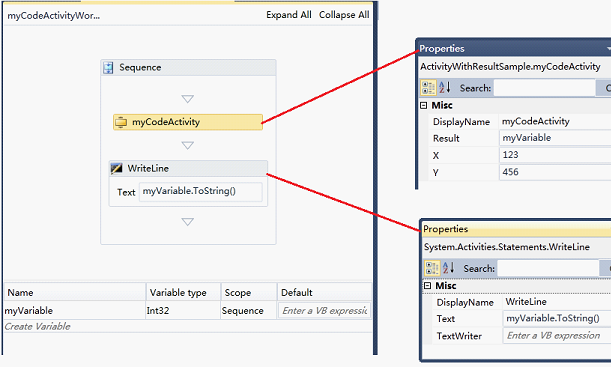Click drop triangle below WriteLine activity
This screenshot has height=367, width=611.
pos(187,222)
